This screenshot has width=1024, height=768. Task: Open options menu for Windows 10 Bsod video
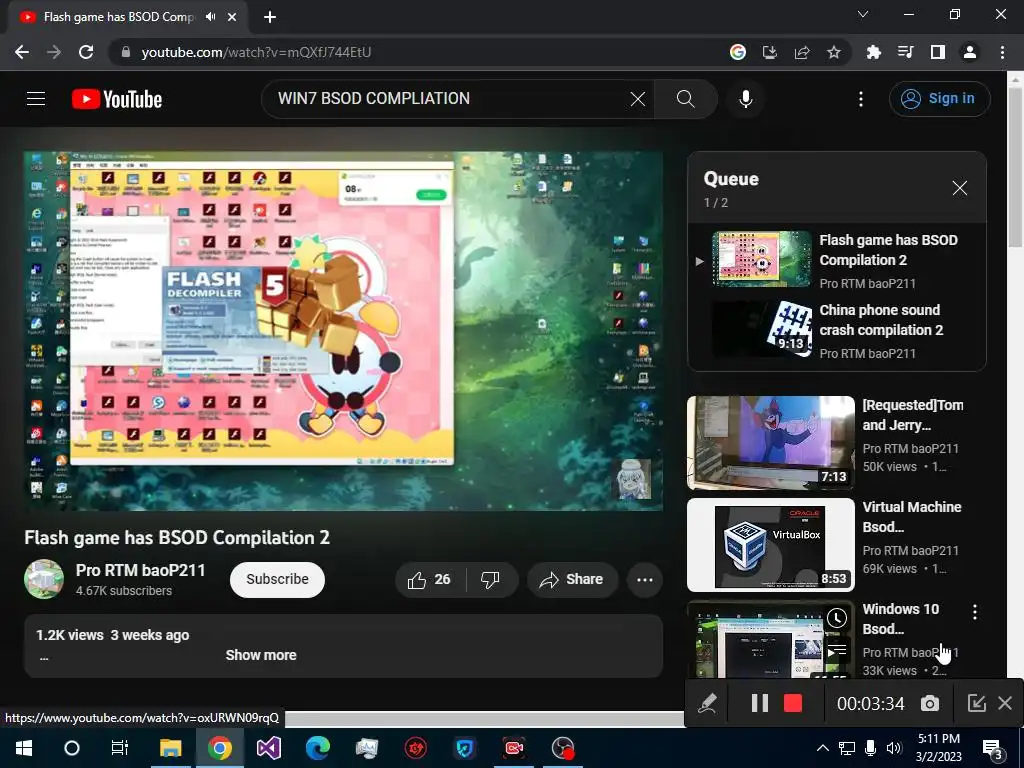coord(974,612)
